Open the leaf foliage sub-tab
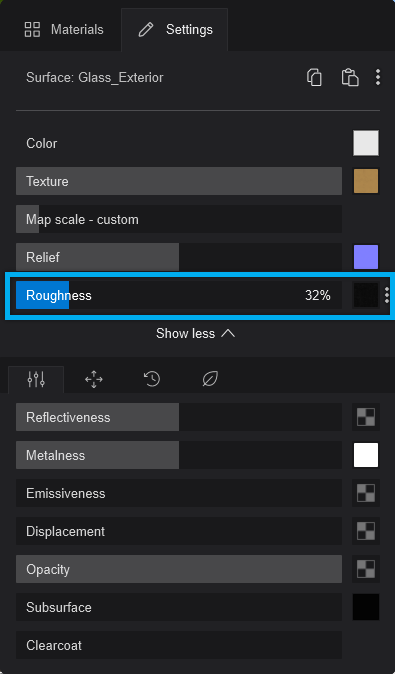 (210, 379)
